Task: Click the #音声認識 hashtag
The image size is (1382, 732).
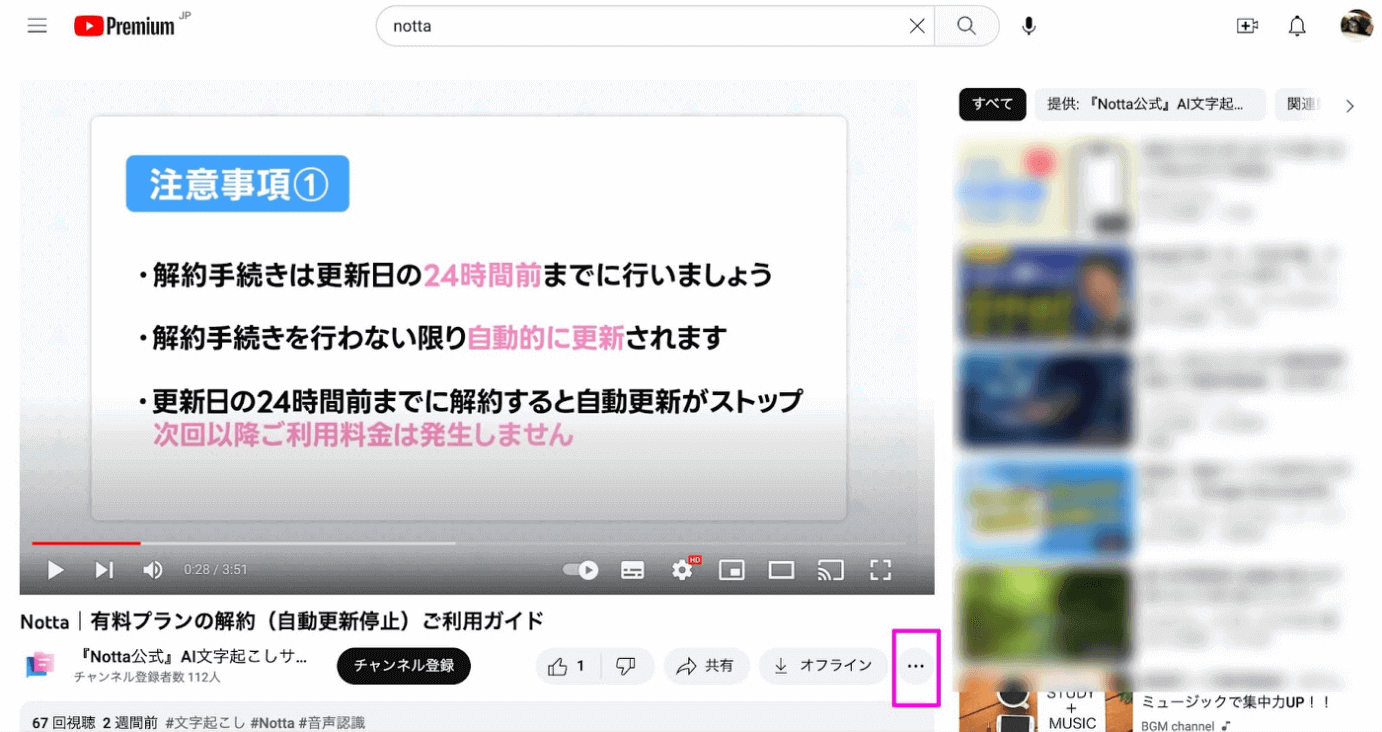Action: (332, 722)
